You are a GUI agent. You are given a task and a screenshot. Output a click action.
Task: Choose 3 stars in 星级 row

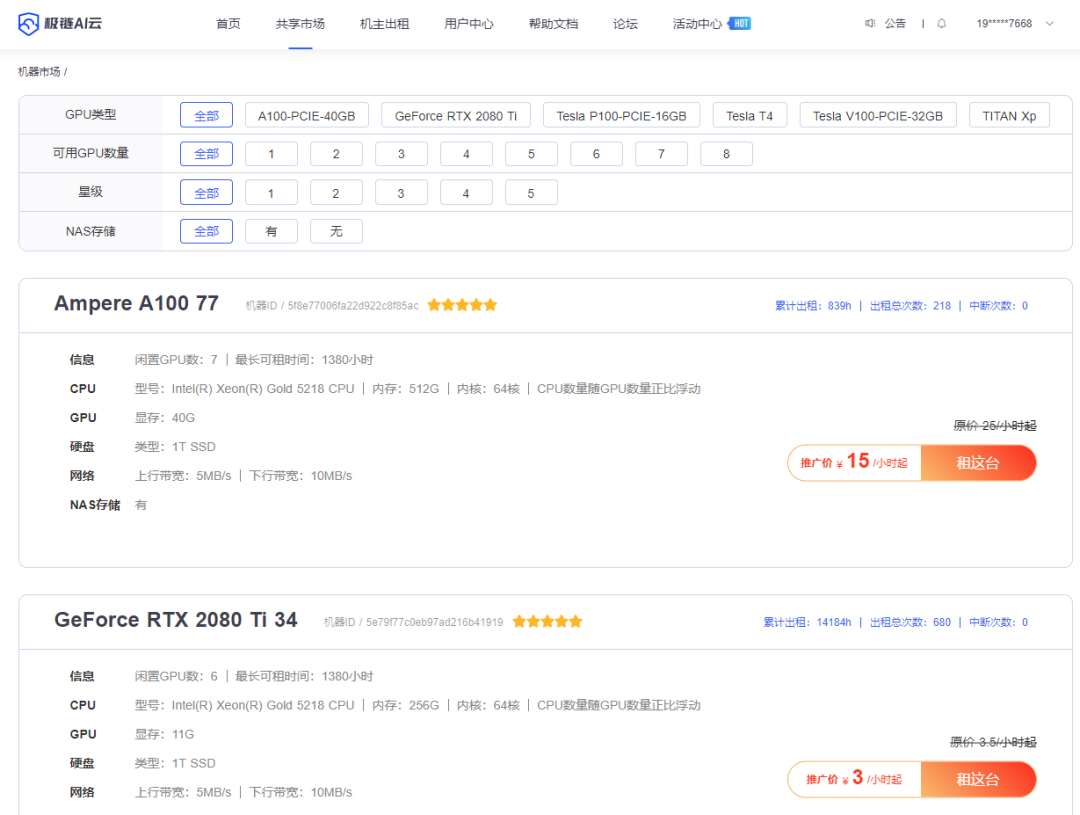(401, 193)
